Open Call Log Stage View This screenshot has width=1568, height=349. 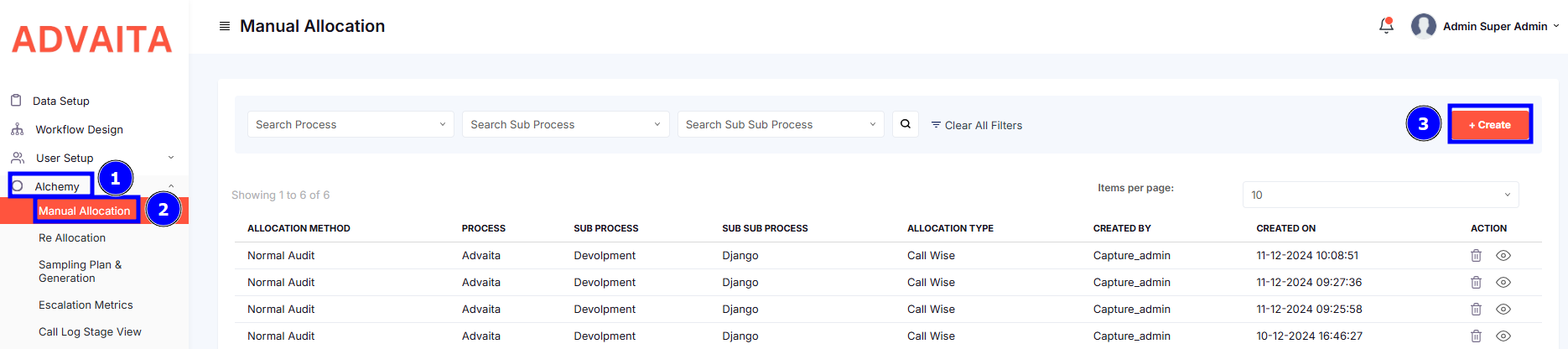pos(90,331)
